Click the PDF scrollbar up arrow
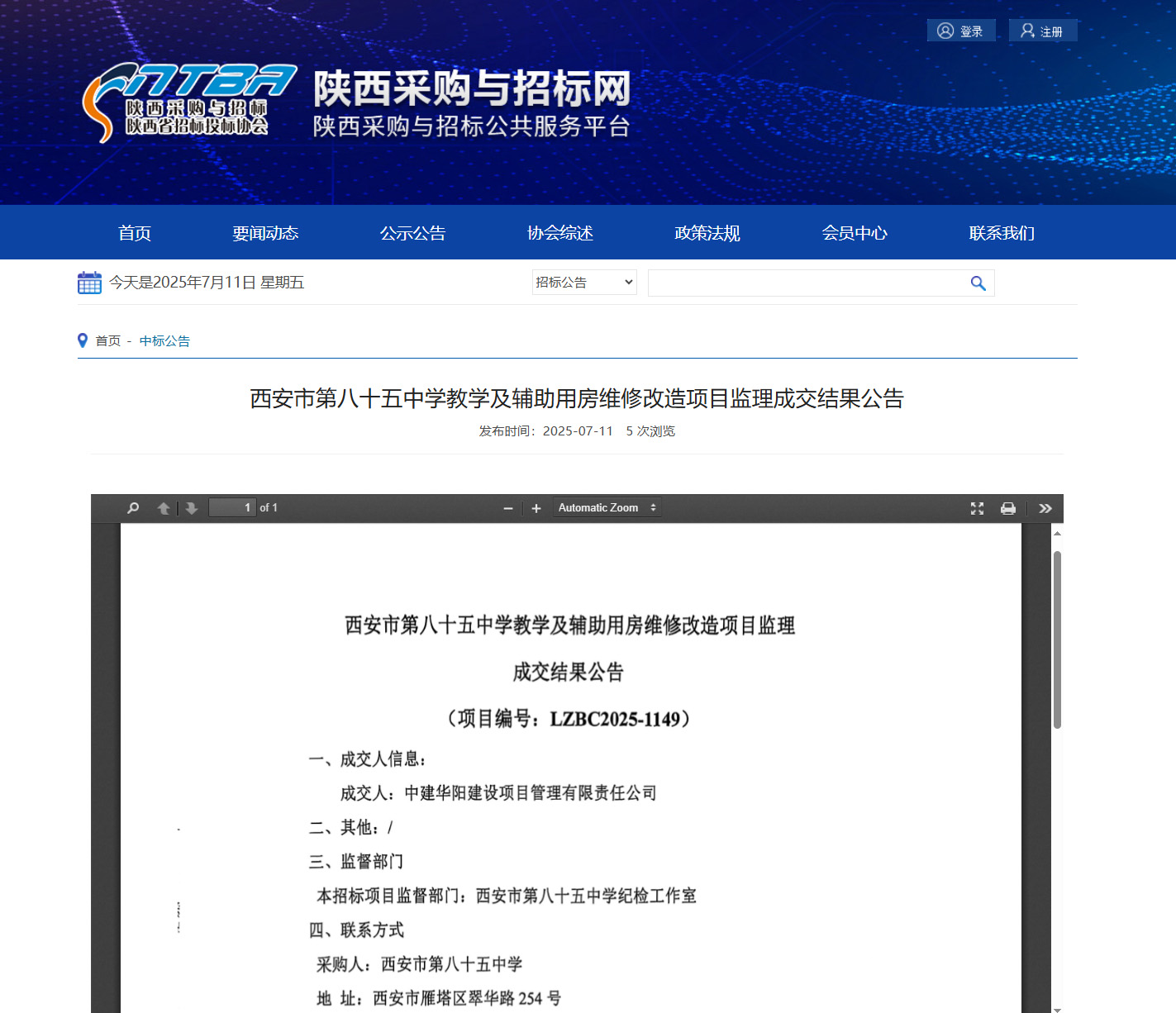Viewport: 1176px width, 1013px height. 1057,534
